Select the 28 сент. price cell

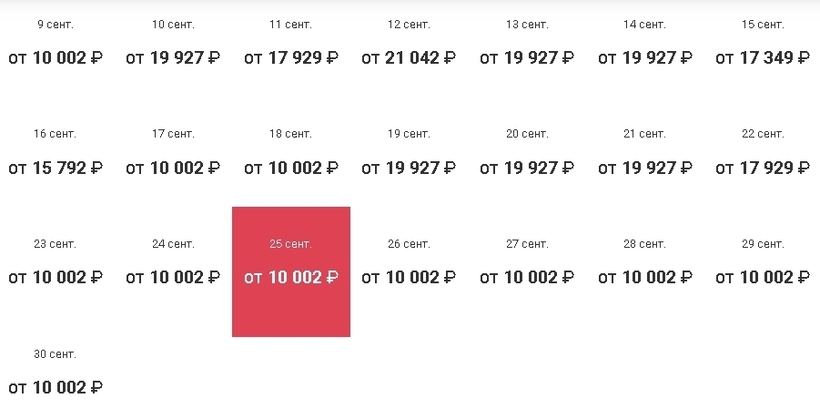click(x=644, y=264)
